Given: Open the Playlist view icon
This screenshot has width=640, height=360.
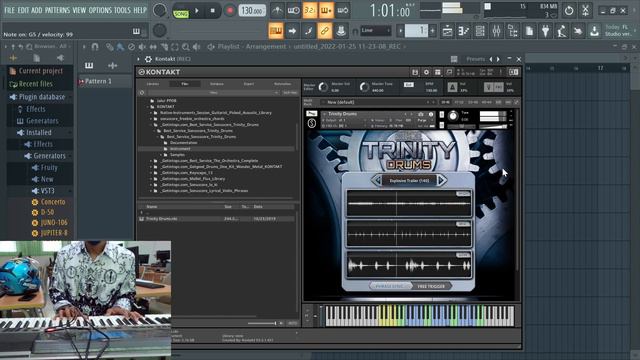Looking at the screenshot, I should tap(447, 31).
